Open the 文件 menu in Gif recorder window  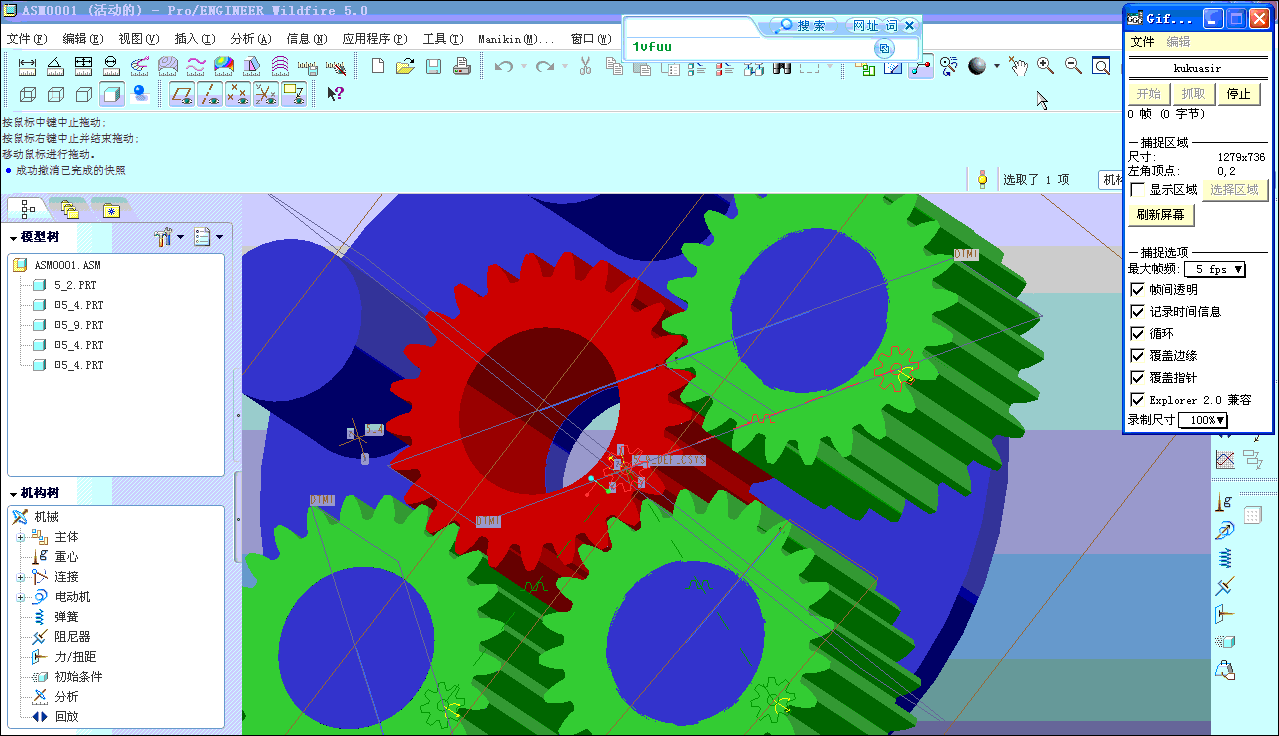1143,42
